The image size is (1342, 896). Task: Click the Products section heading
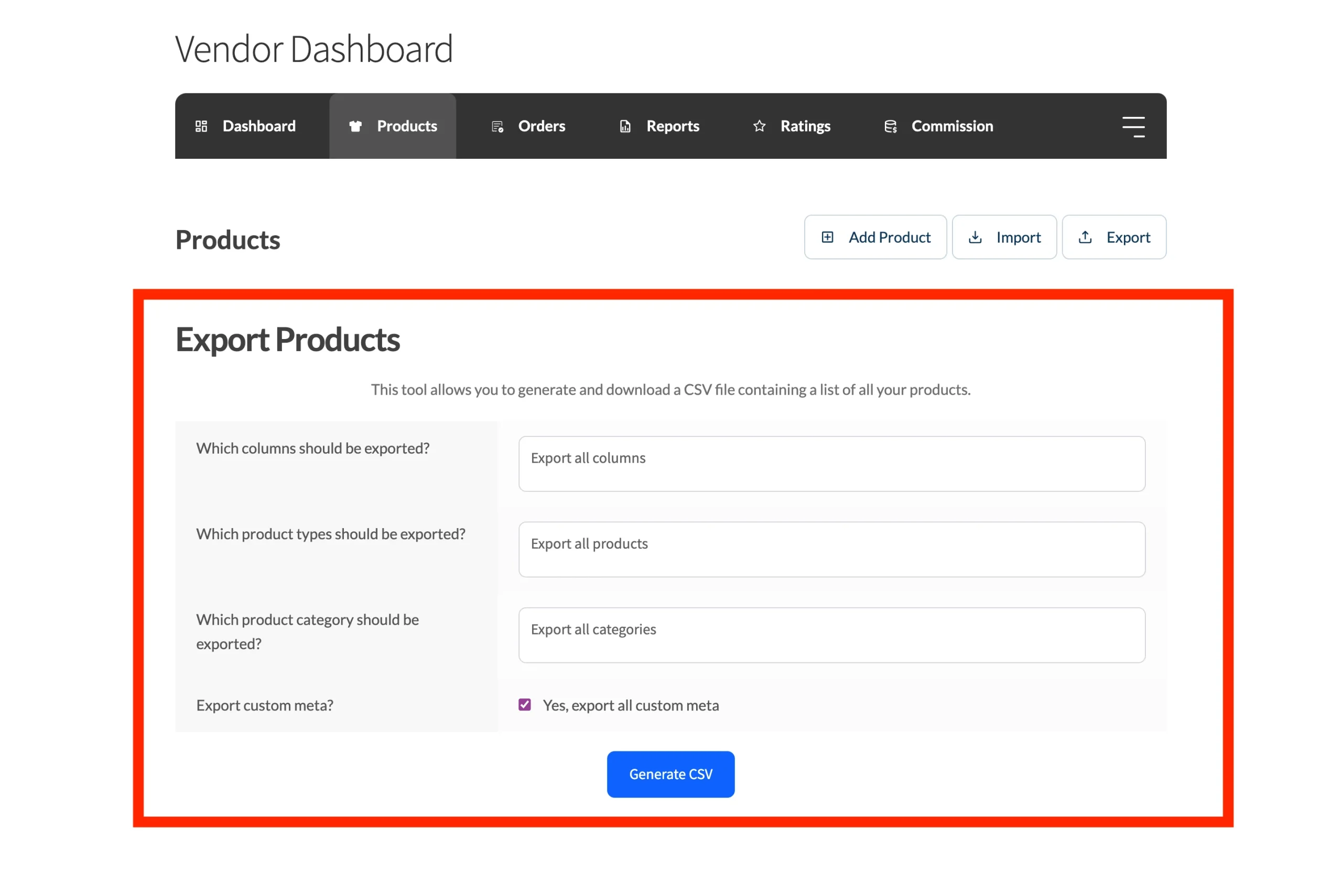pos(228,240)
